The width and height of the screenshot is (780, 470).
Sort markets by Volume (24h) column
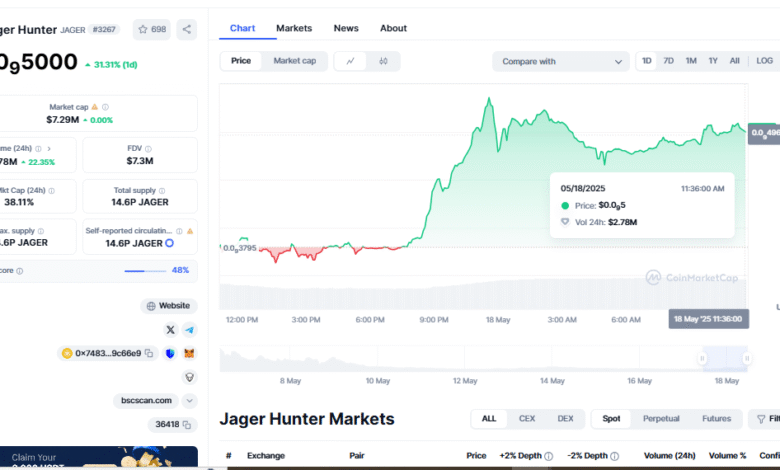669,456
